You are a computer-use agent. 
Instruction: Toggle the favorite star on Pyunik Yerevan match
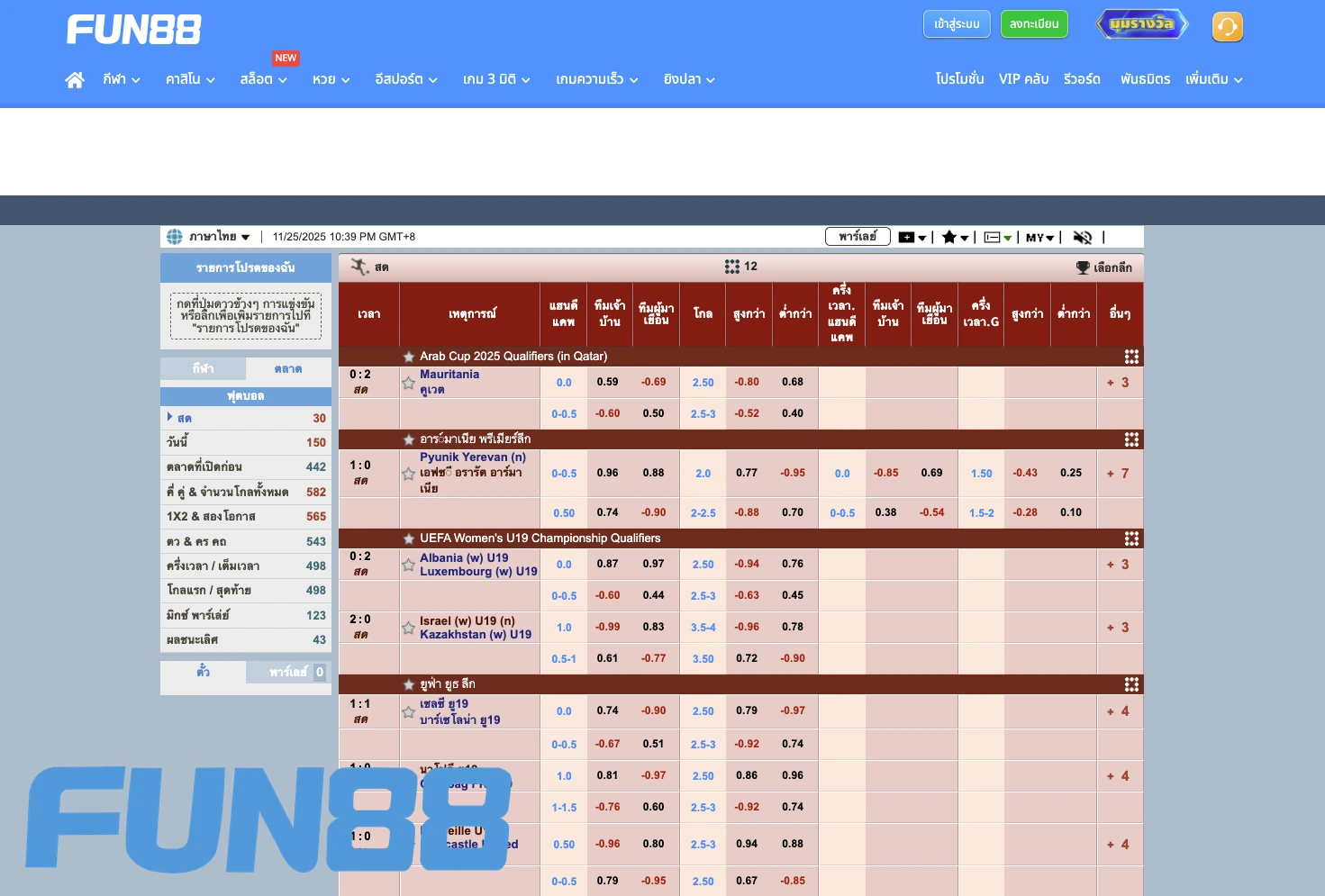click(x=408, y=473)
